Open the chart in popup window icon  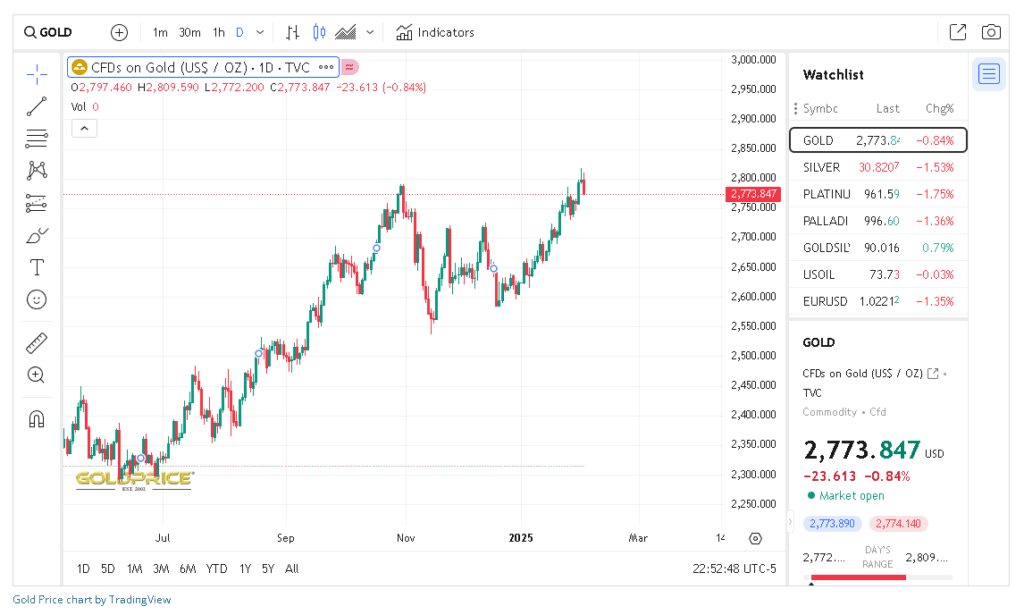click(958, 32)
